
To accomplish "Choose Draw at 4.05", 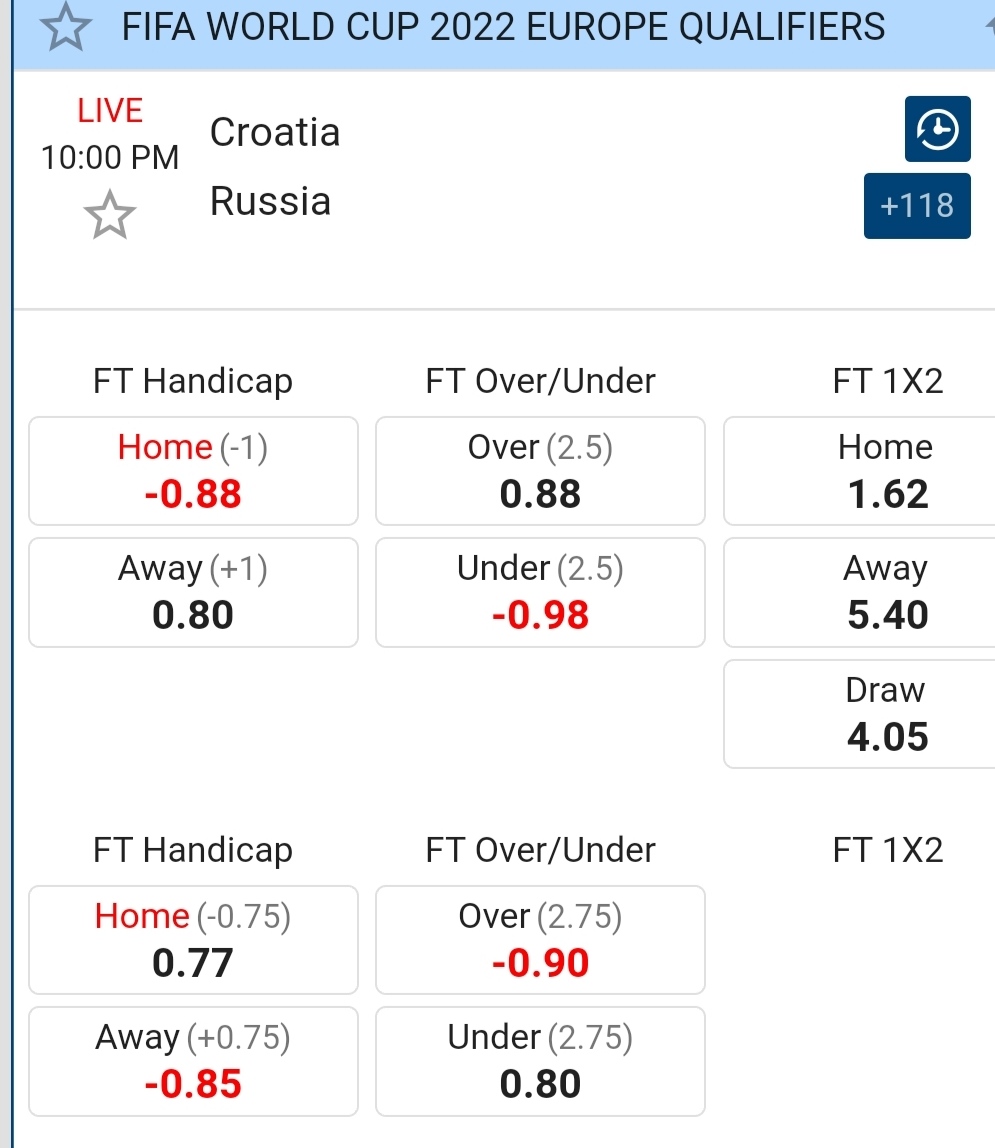I will coord(886,714).
